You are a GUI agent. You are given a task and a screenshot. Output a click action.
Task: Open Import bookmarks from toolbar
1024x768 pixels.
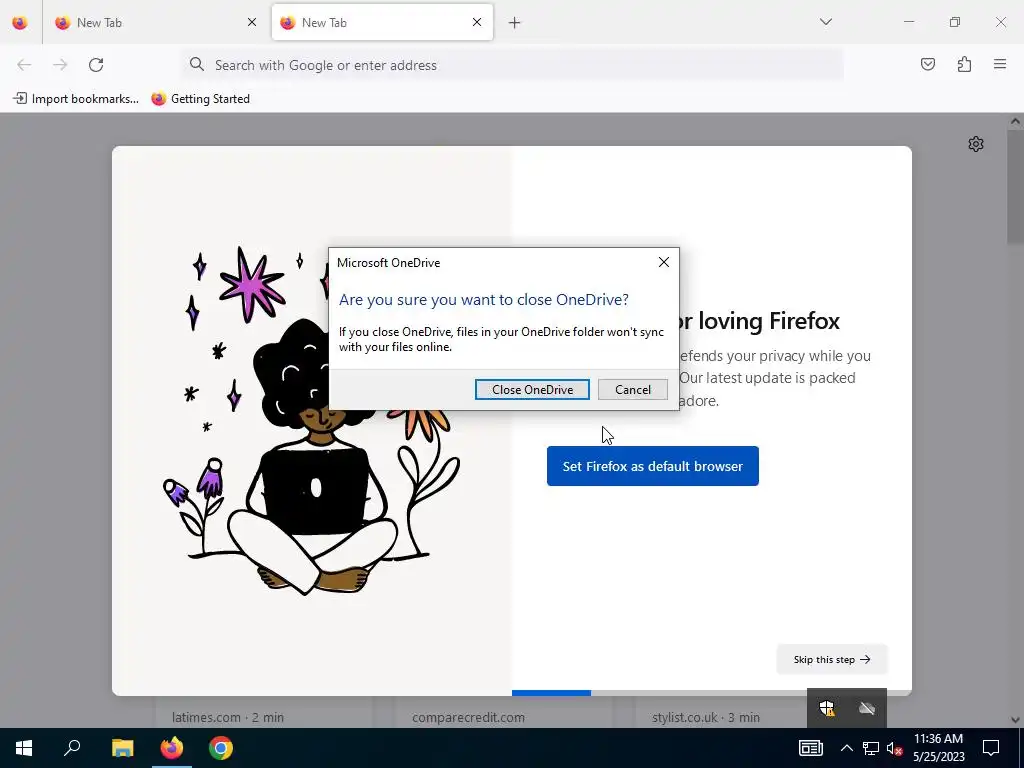(x=76, y=99)
